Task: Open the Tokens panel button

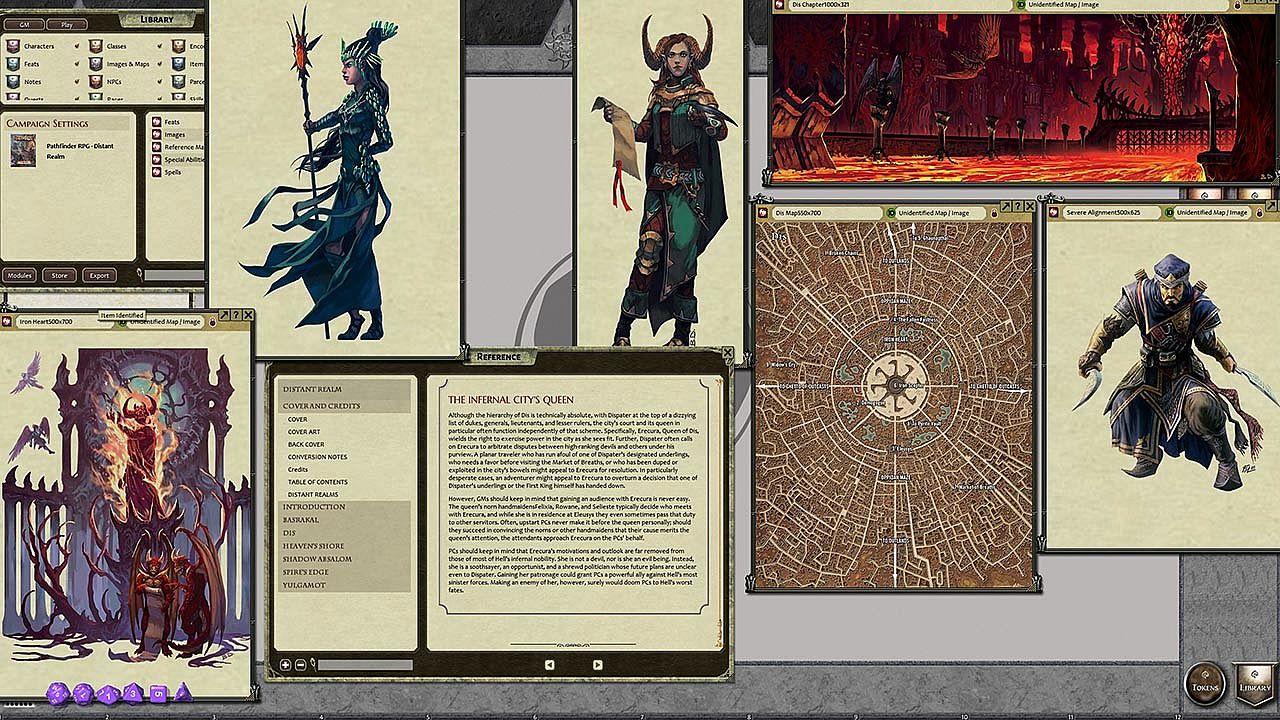Action: click(1205, 685)
